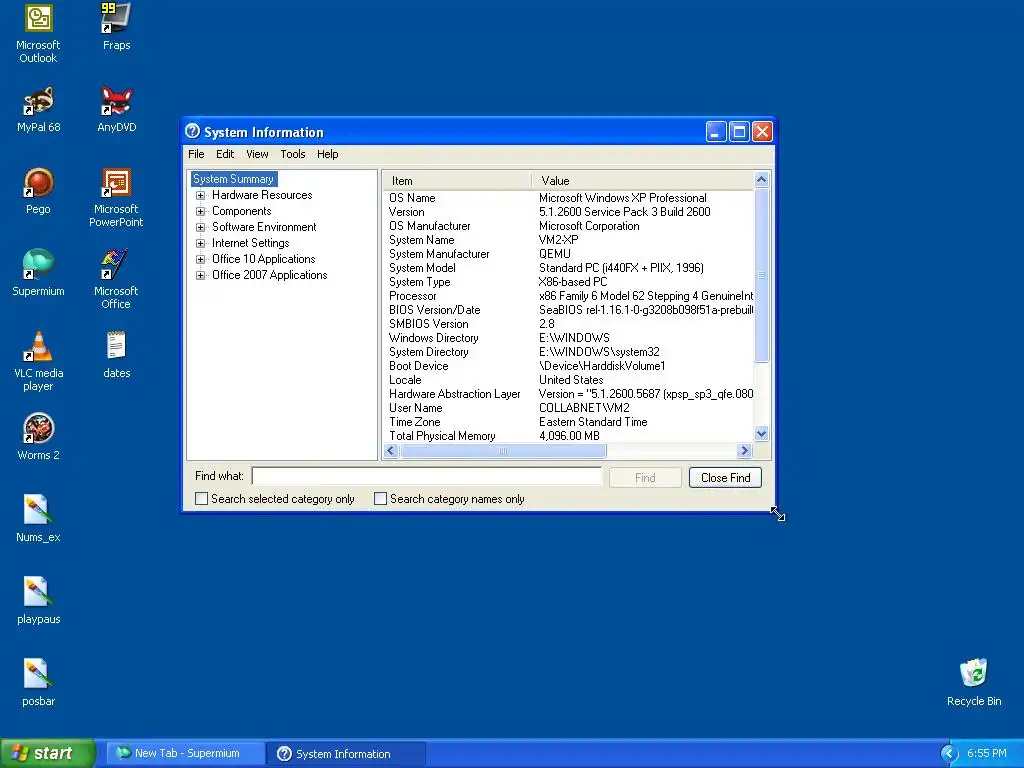1024x768 pixels.
Task: Click the playpaus file icon
Action: point(38,600)
